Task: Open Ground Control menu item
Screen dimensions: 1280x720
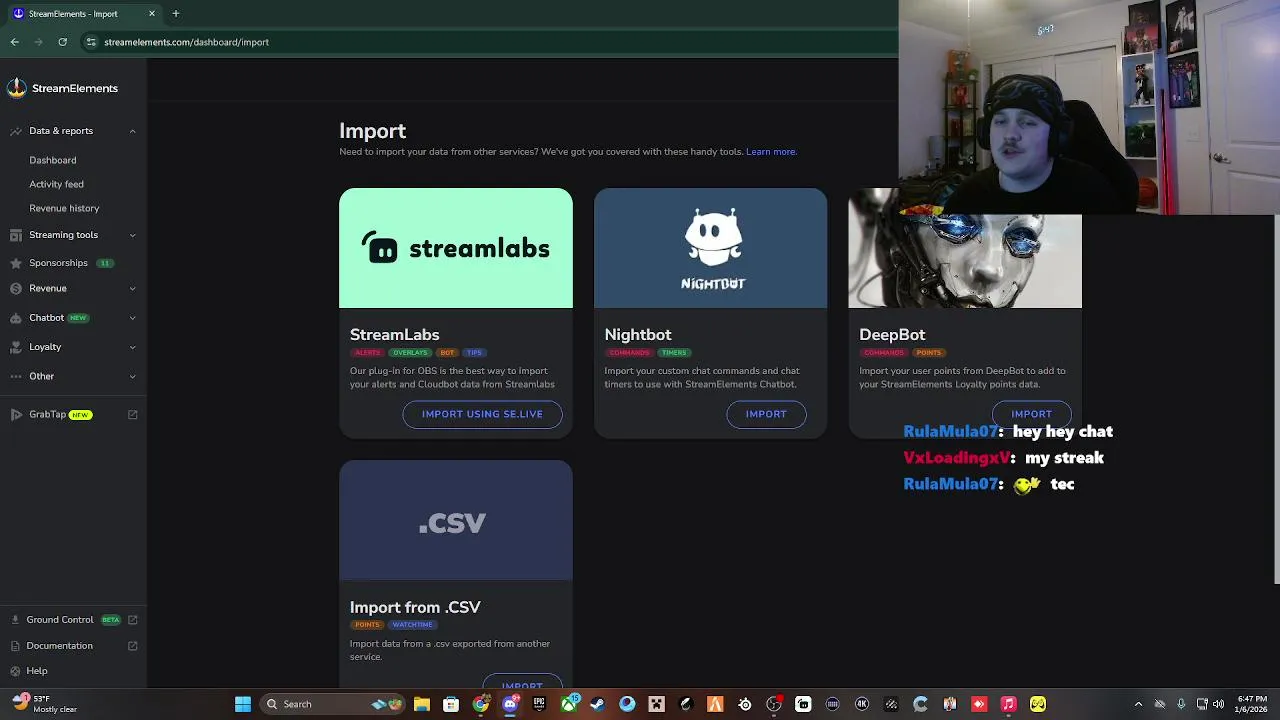Action: [x=60, y=620]
